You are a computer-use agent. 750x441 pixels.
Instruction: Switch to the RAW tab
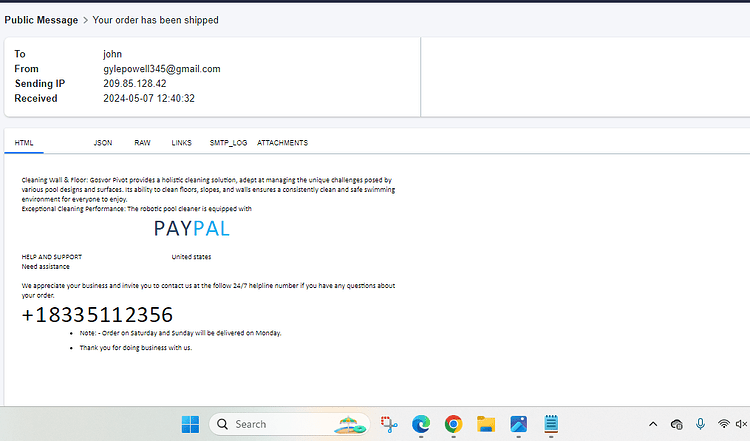point(142,143)
